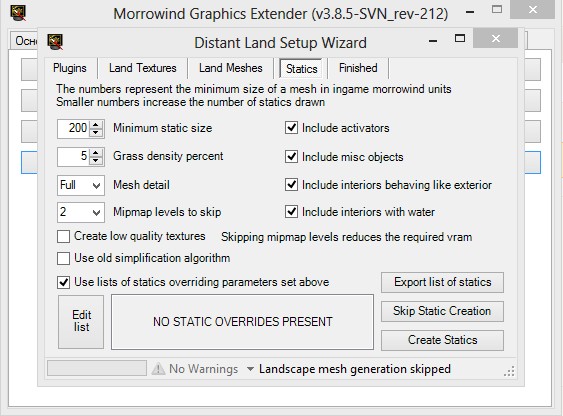Click the Distant Land Setup Wizard app icon
This screenshot has height=416, width=563.
(55, 42)
